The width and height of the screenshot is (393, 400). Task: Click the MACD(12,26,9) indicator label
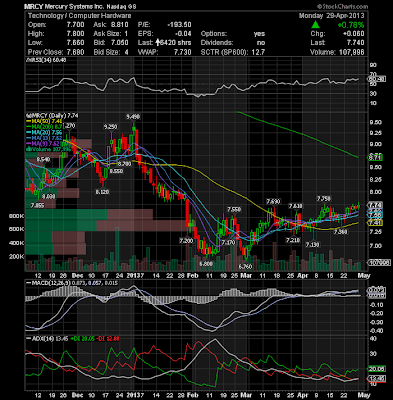coord(49,283)
